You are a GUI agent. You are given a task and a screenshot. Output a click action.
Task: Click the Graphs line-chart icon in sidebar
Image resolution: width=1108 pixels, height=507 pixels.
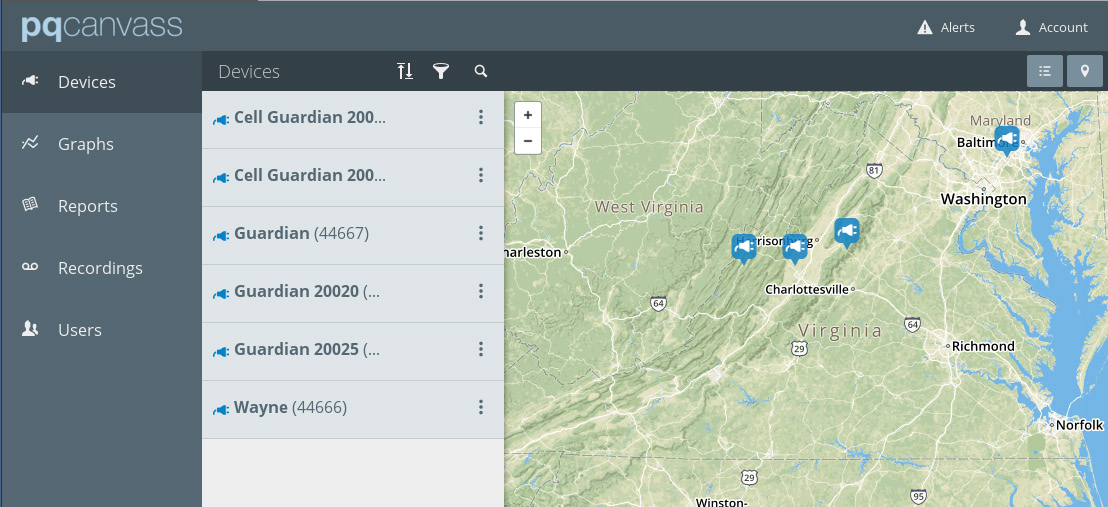[30, 144]
